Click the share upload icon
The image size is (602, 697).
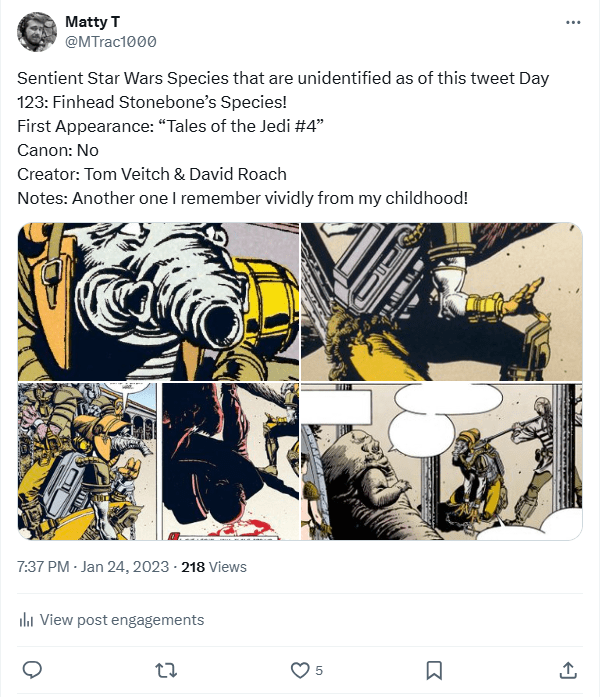coord(567,669)
